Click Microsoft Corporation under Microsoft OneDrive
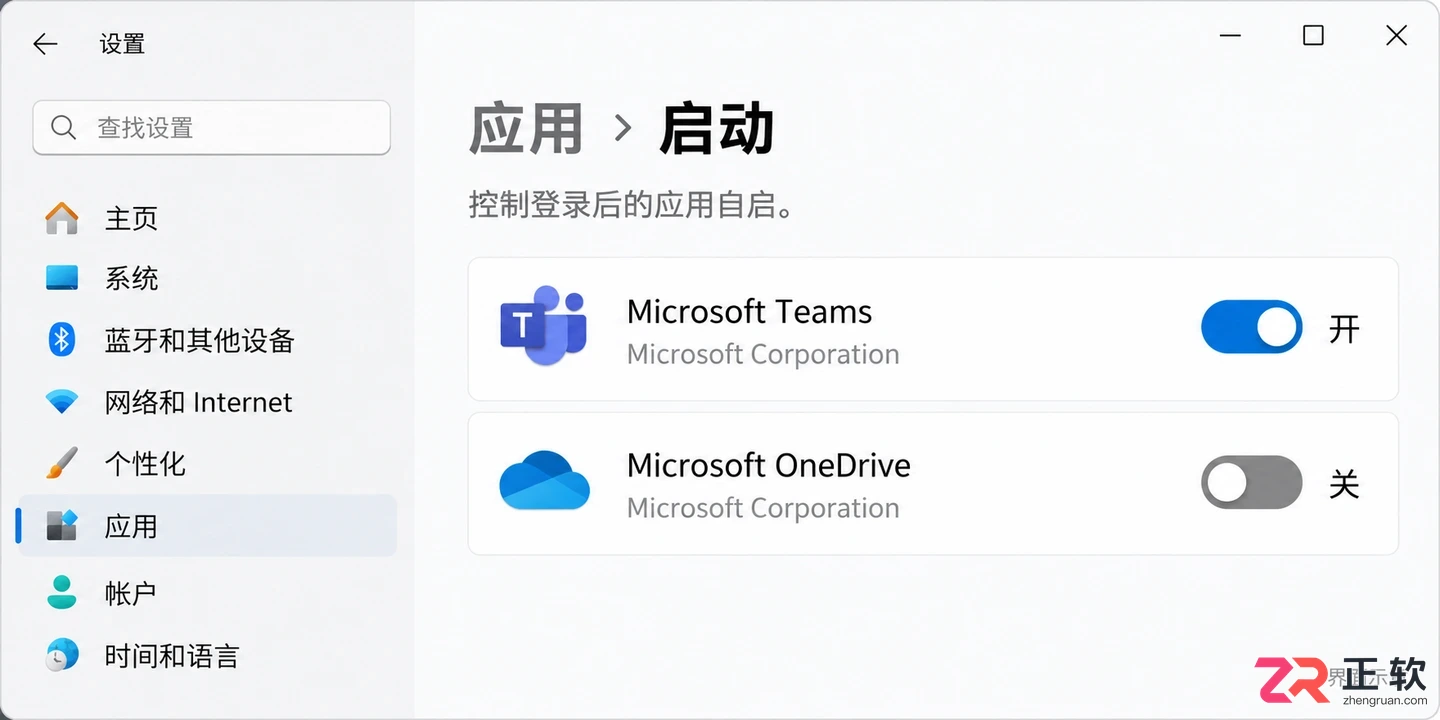This screenshot has width=1440, height=720. click(763, 508)
